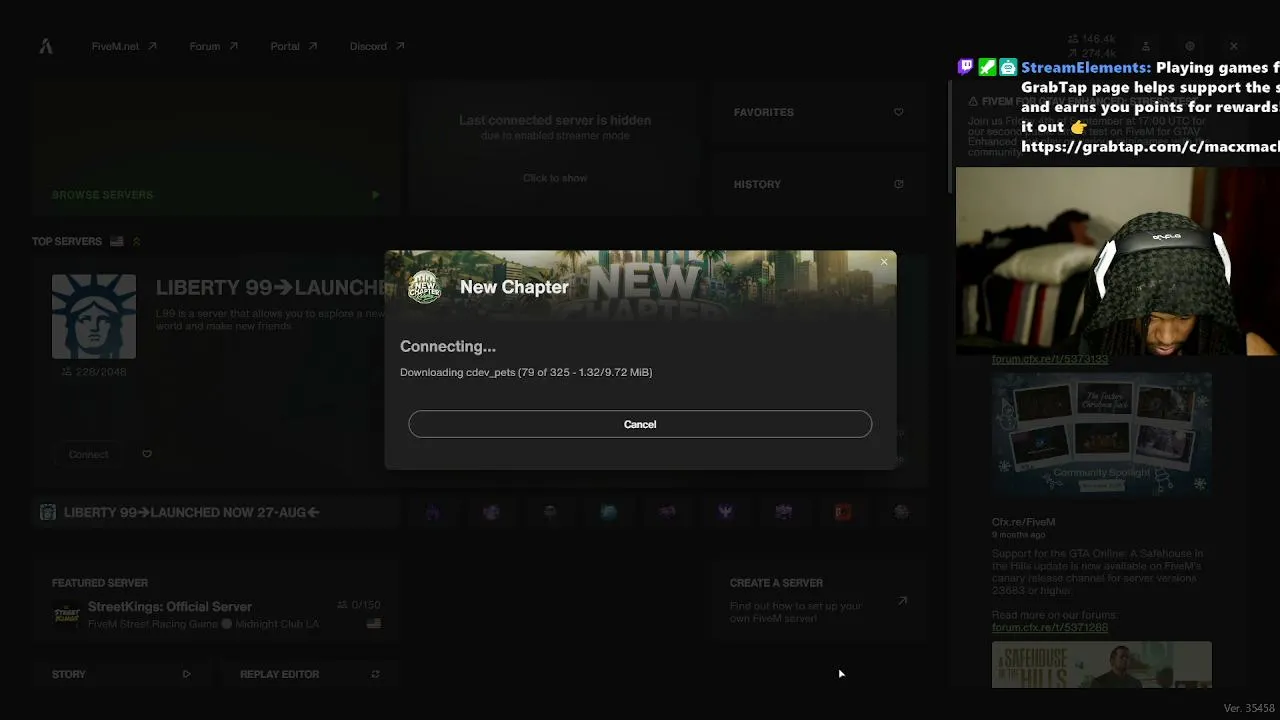
Task: Favorite the Liberty 99 server with the heart
Action: (147, 454)
